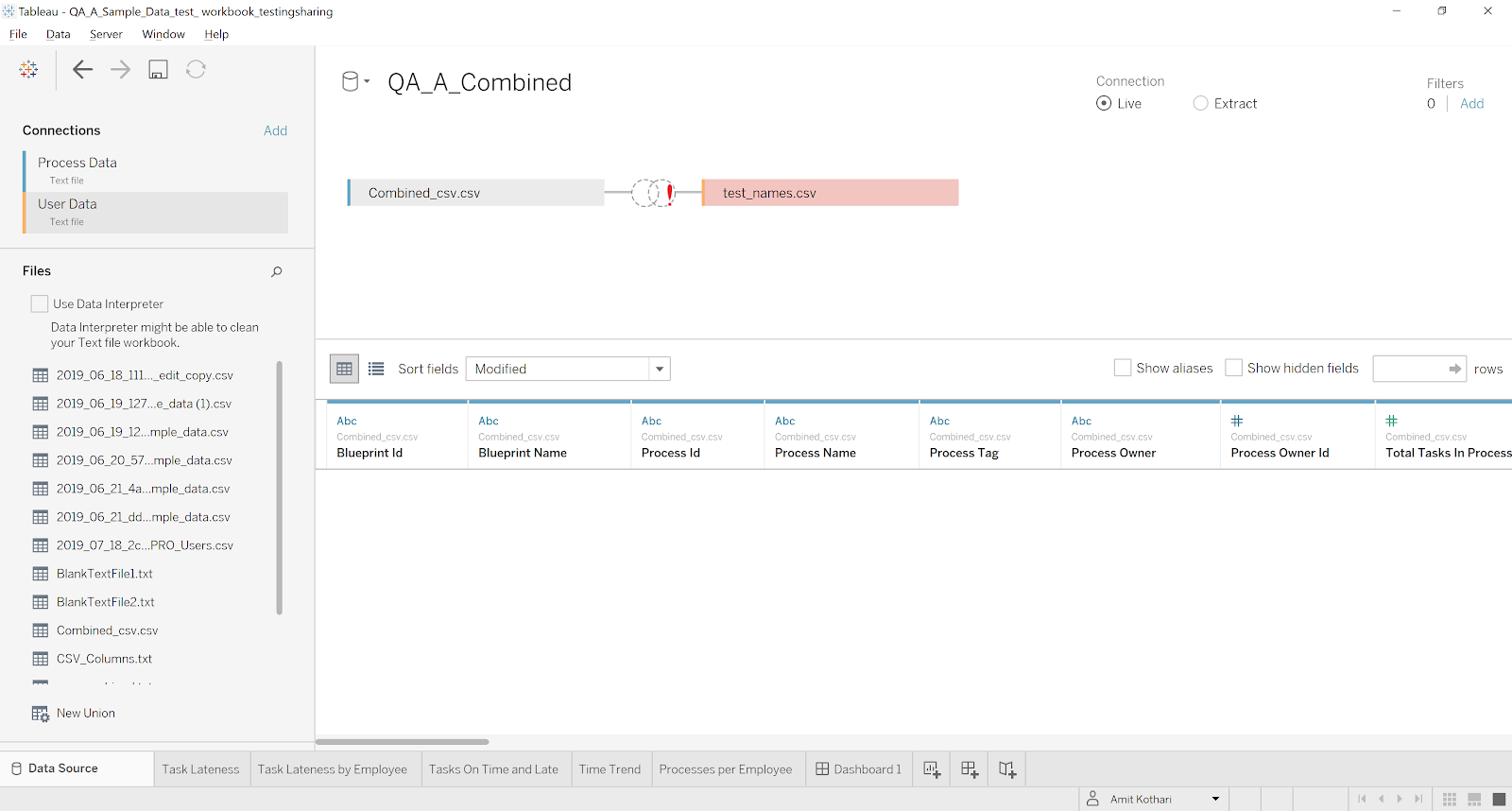
Task: Select the test_names.csv table on the canvas
Action: [831, 193]
